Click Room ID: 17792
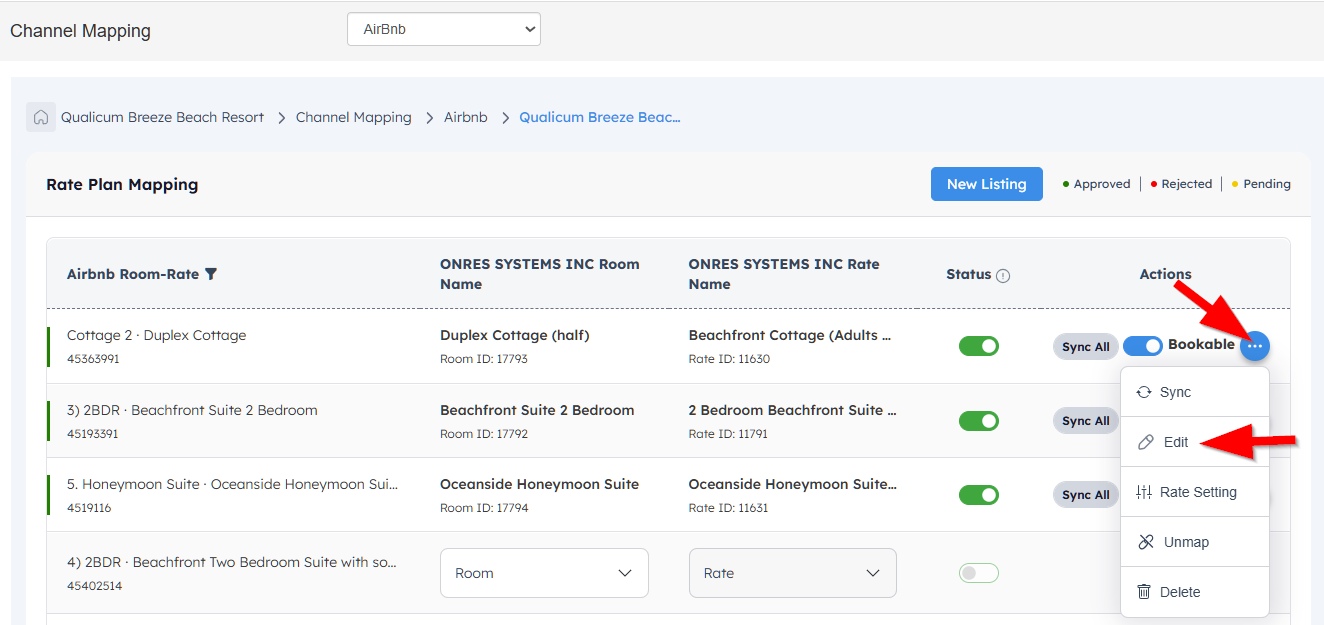The width and height of the screenshot is (1324, 625). [484, 434]
